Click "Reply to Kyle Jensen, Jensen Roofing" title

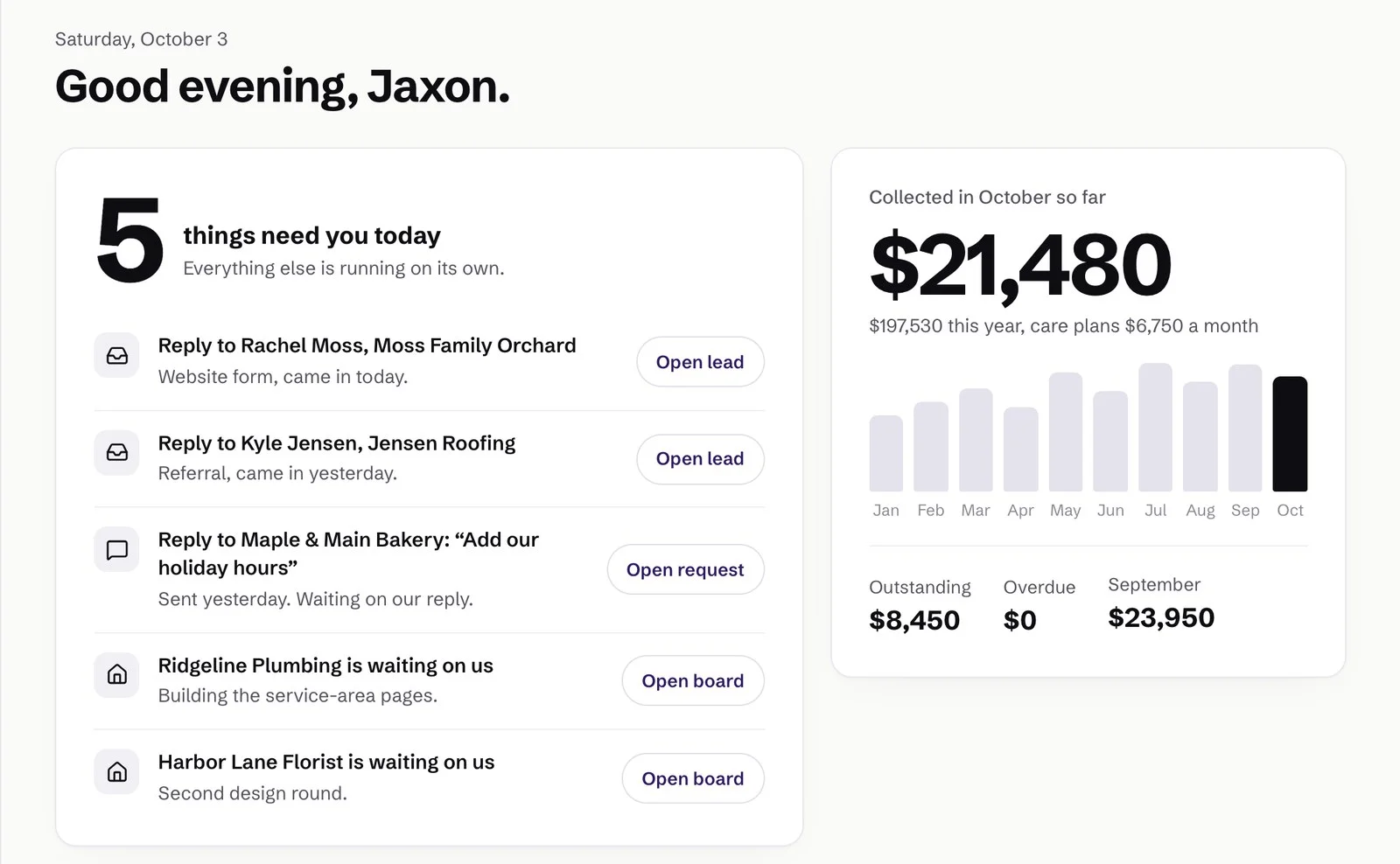[337, 443]
